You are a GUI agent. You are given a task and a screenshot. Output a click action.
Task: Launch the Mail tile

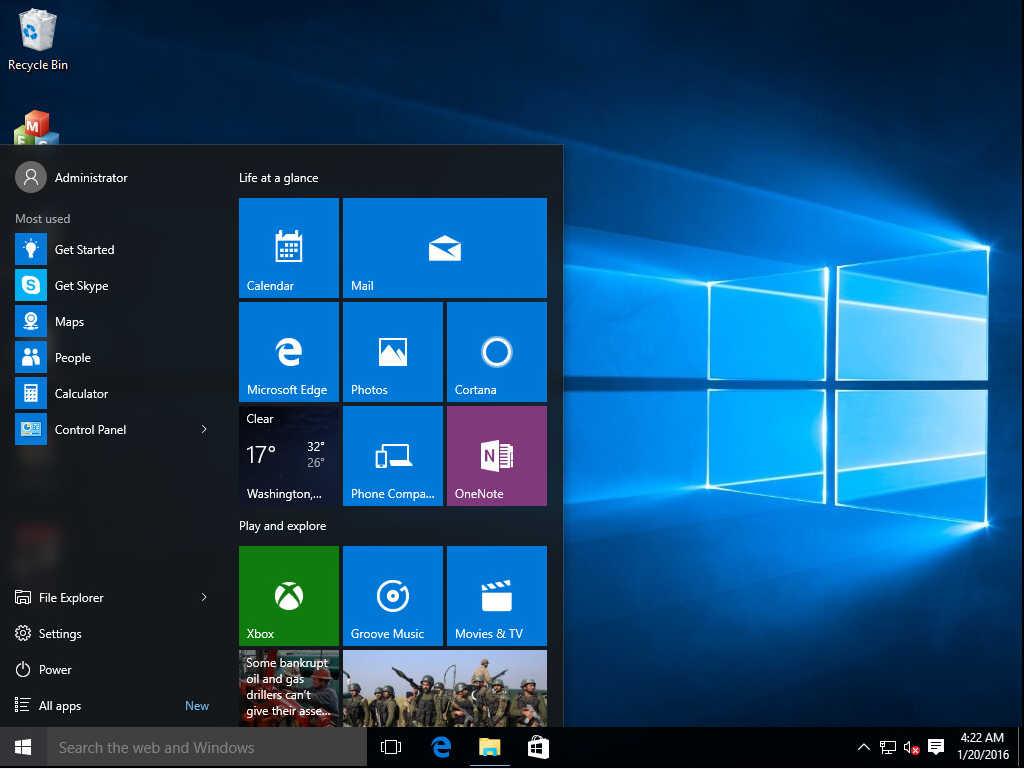(444, 247)
